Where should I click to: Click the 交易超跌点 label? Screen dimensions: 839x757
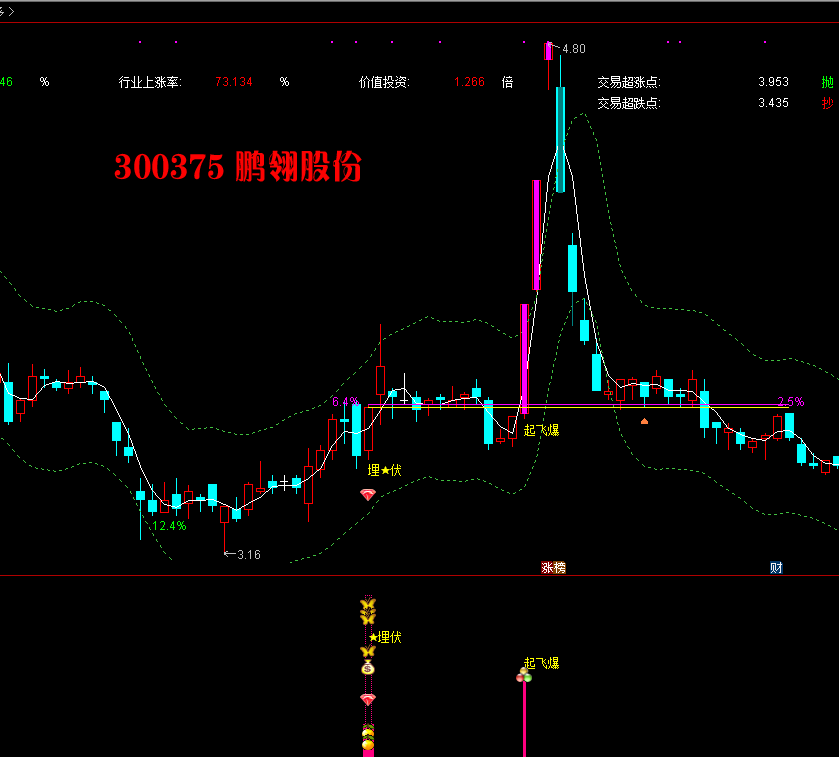(629, 103)
